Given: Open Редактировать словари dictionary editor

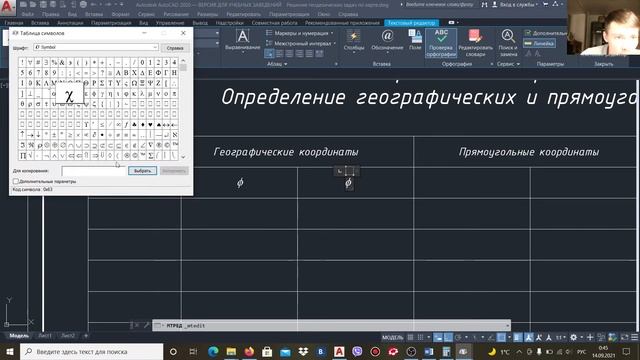Looking at the screenshot, I should pos(475,43).
